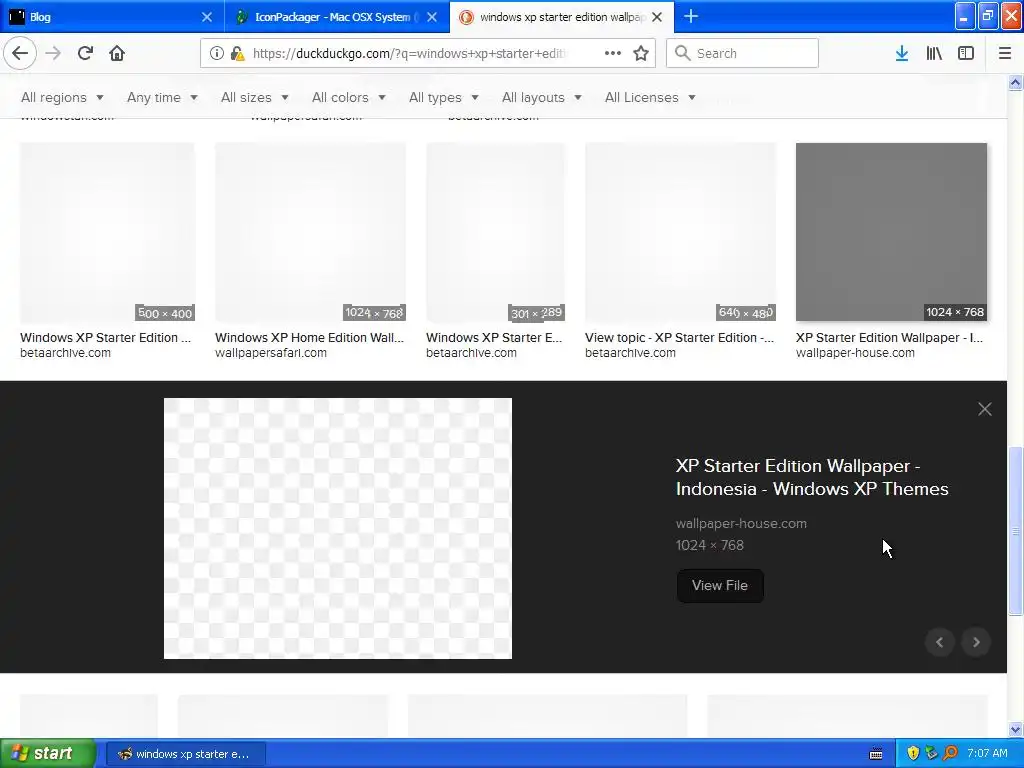Open the All colors dropdown
This screenshot has height=768, width=1024.
point(349,97)
